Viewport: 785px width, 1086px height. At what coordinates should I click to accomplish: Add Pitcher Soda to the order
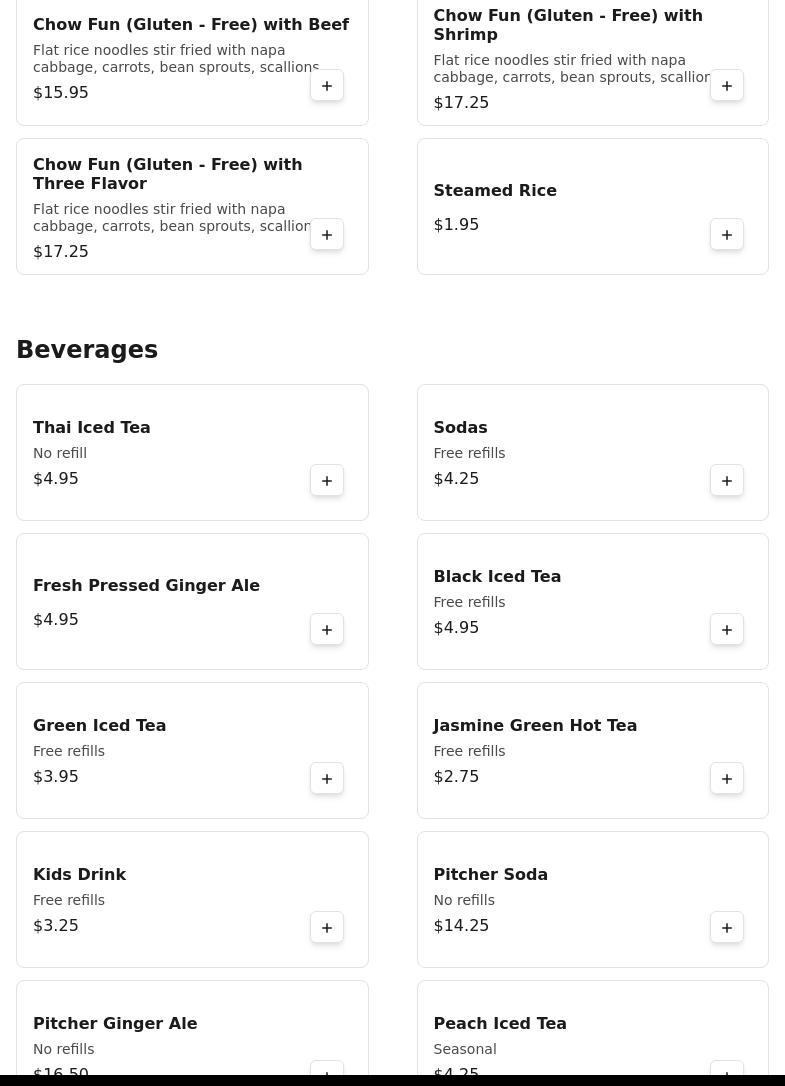[727, 927]
